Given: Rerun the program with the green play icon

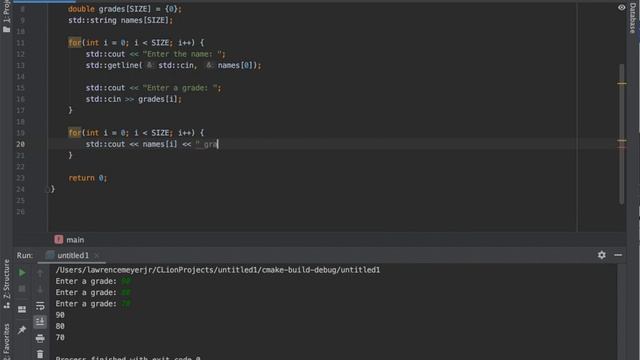Looking at the screenshot, I should 22,273.
